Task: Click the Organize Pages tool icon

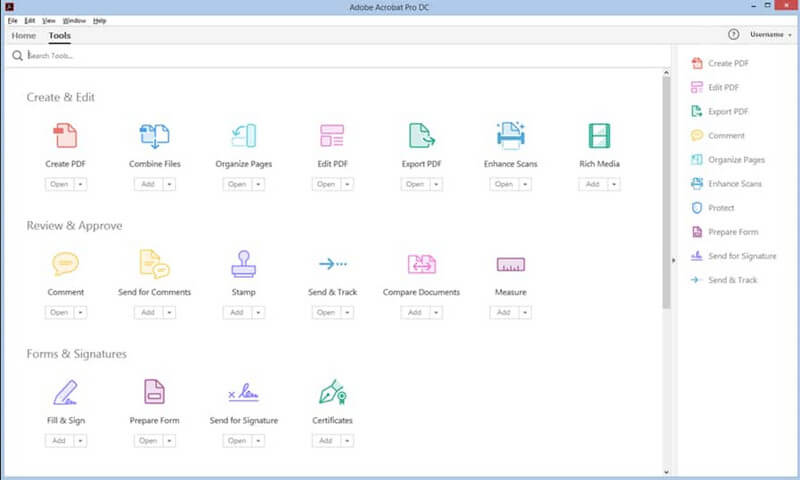Action: click(243, 136)
